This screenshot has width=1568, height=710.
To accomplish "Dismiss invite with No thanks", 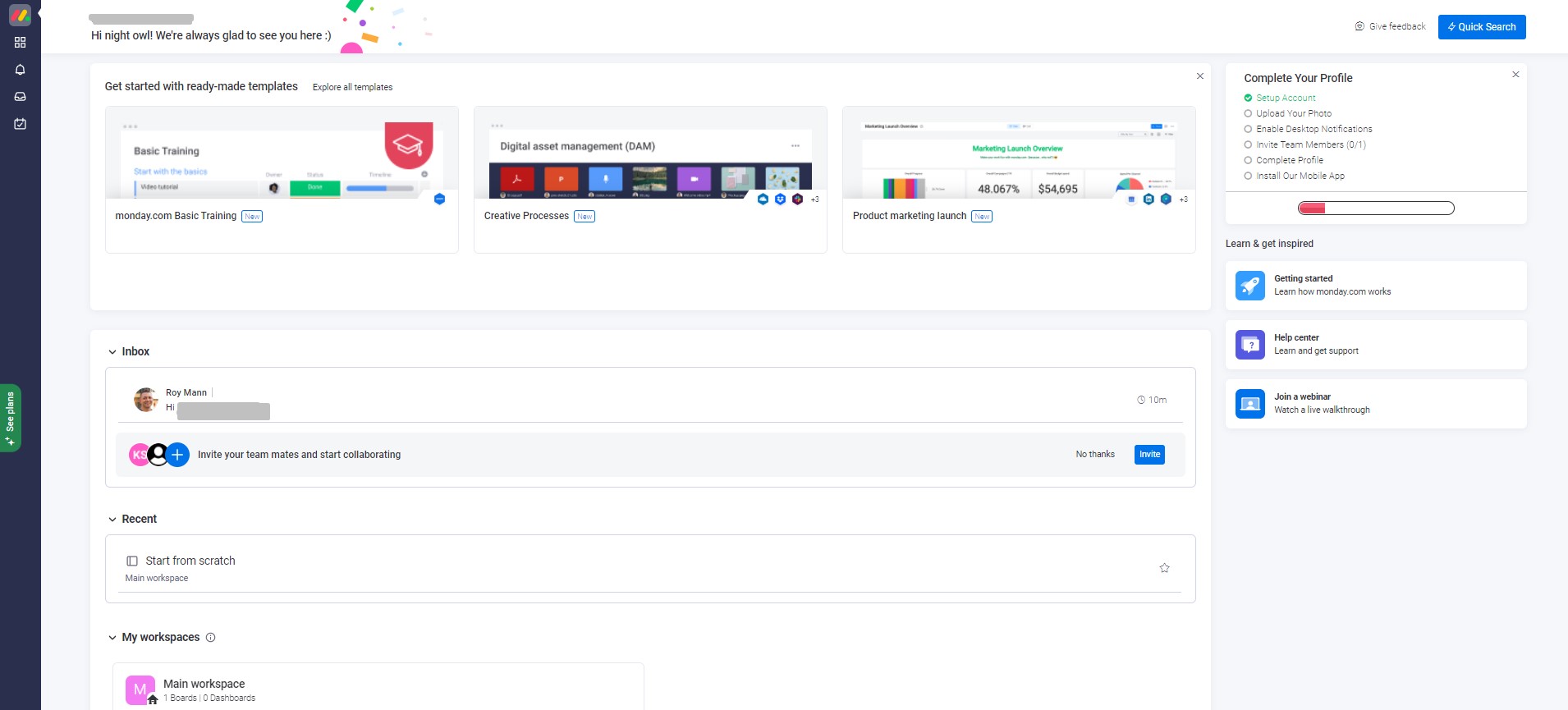I will (x=1095, y=455).
